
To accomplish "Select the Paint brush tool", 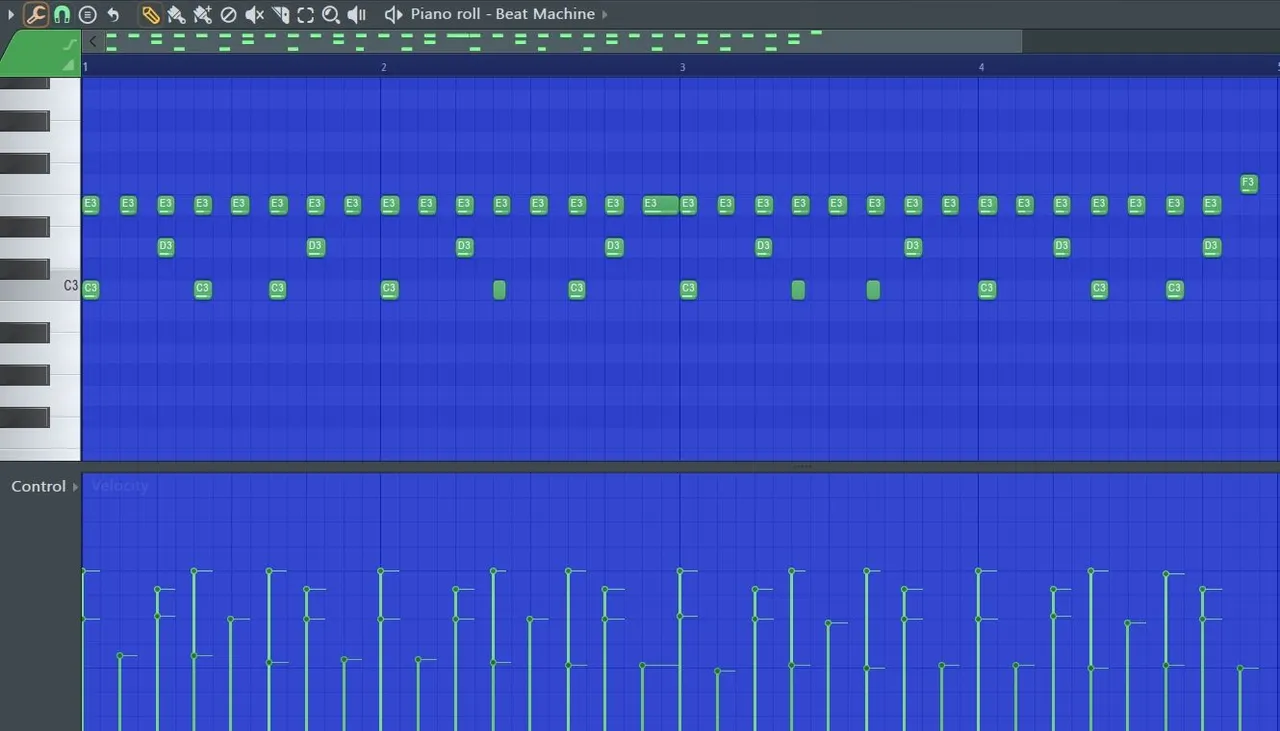I will [176, 14].
